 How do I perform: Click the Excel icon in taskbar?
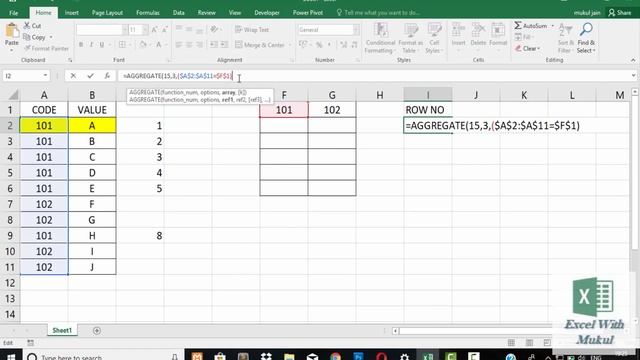428,356
